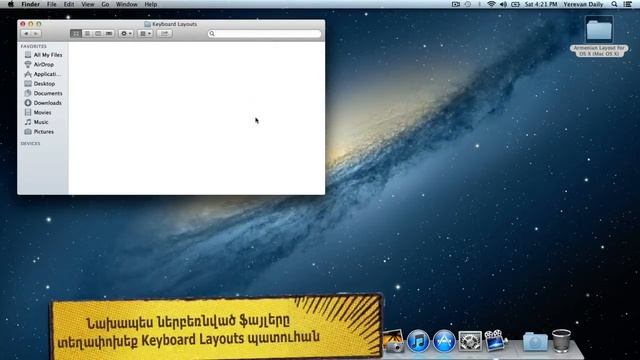Open Notification Center list icon
Image resolution: width=640 pixels, height=360 pixels.
pyautogui.click(x=628, y=4)
